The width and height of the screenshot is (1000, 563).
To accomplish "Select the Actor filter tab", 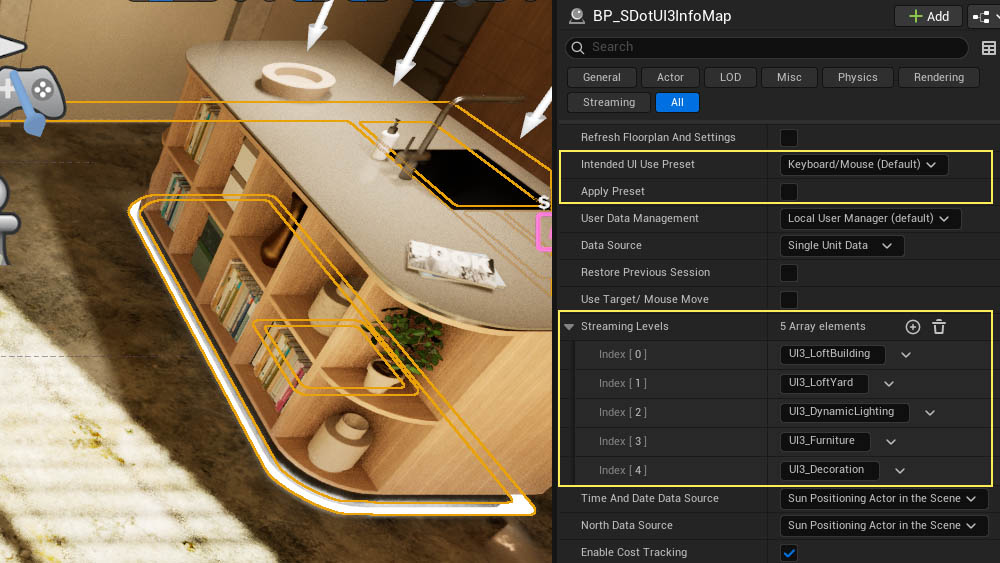I will [670, 77].
